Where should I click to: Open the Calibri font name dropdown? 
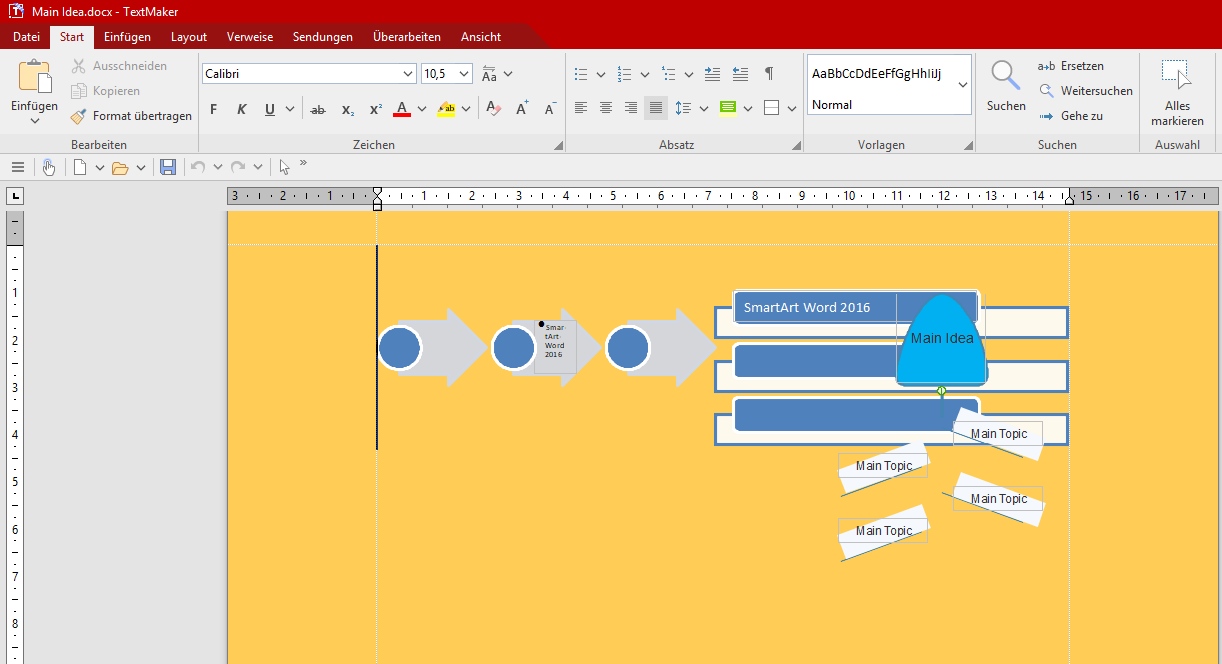click(x=408, y=74)
